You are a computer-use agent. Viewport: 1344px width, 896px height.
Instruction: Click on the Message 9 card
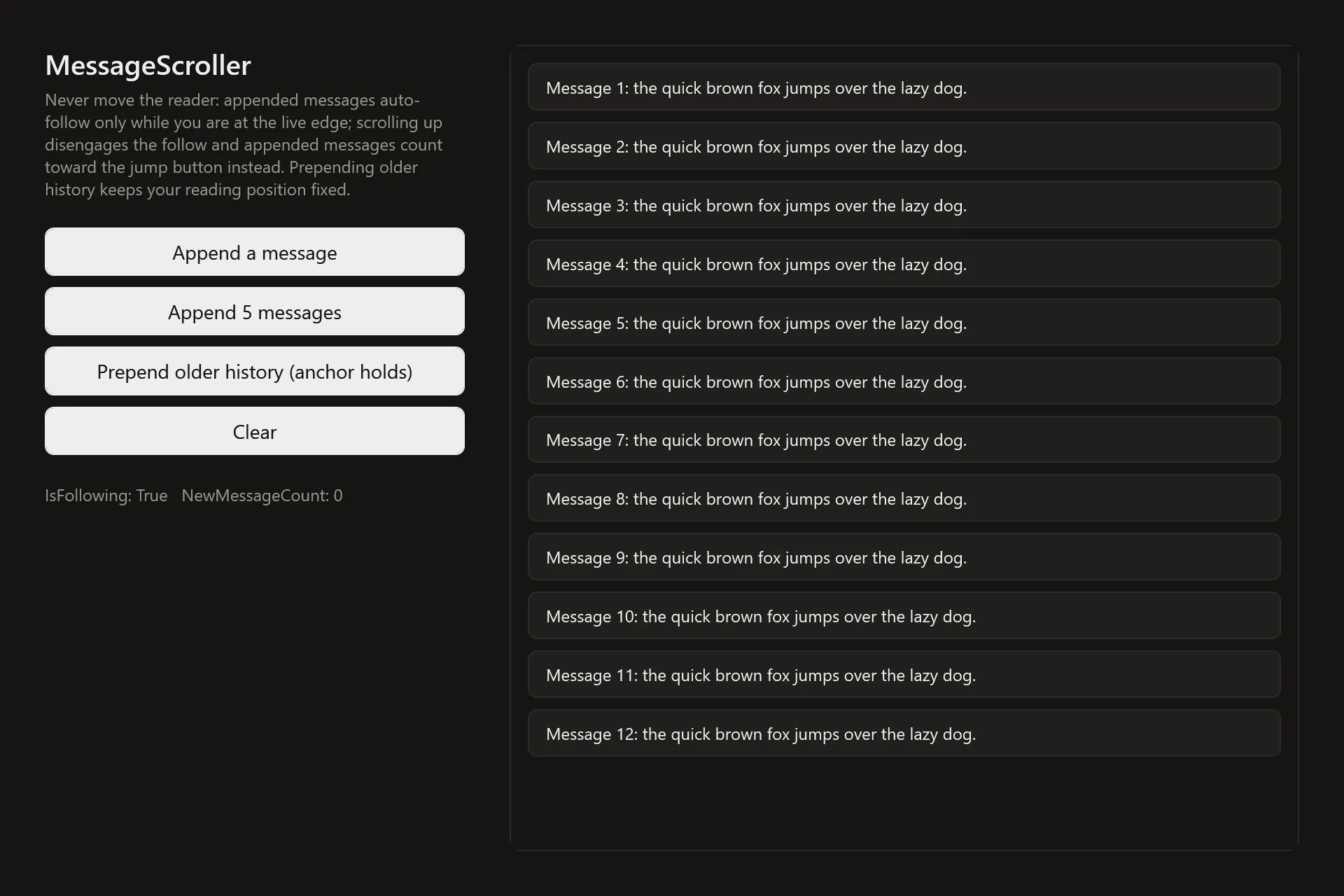[x=904, y=557]
